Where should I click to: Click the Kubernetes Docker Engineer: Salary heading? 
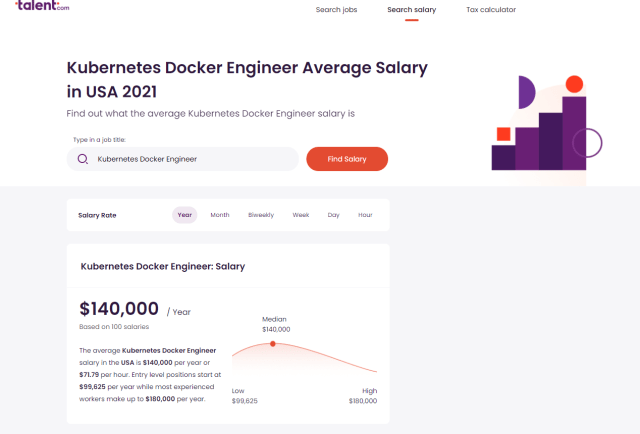click(x=162, y=267)
